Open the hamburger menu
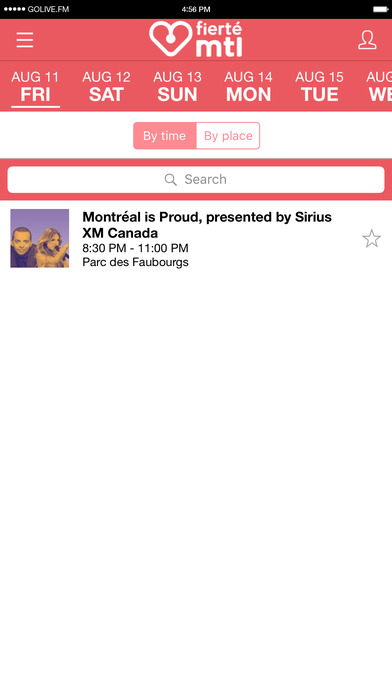392x696 pixels. pyautogui.click(x=25, y=40)
